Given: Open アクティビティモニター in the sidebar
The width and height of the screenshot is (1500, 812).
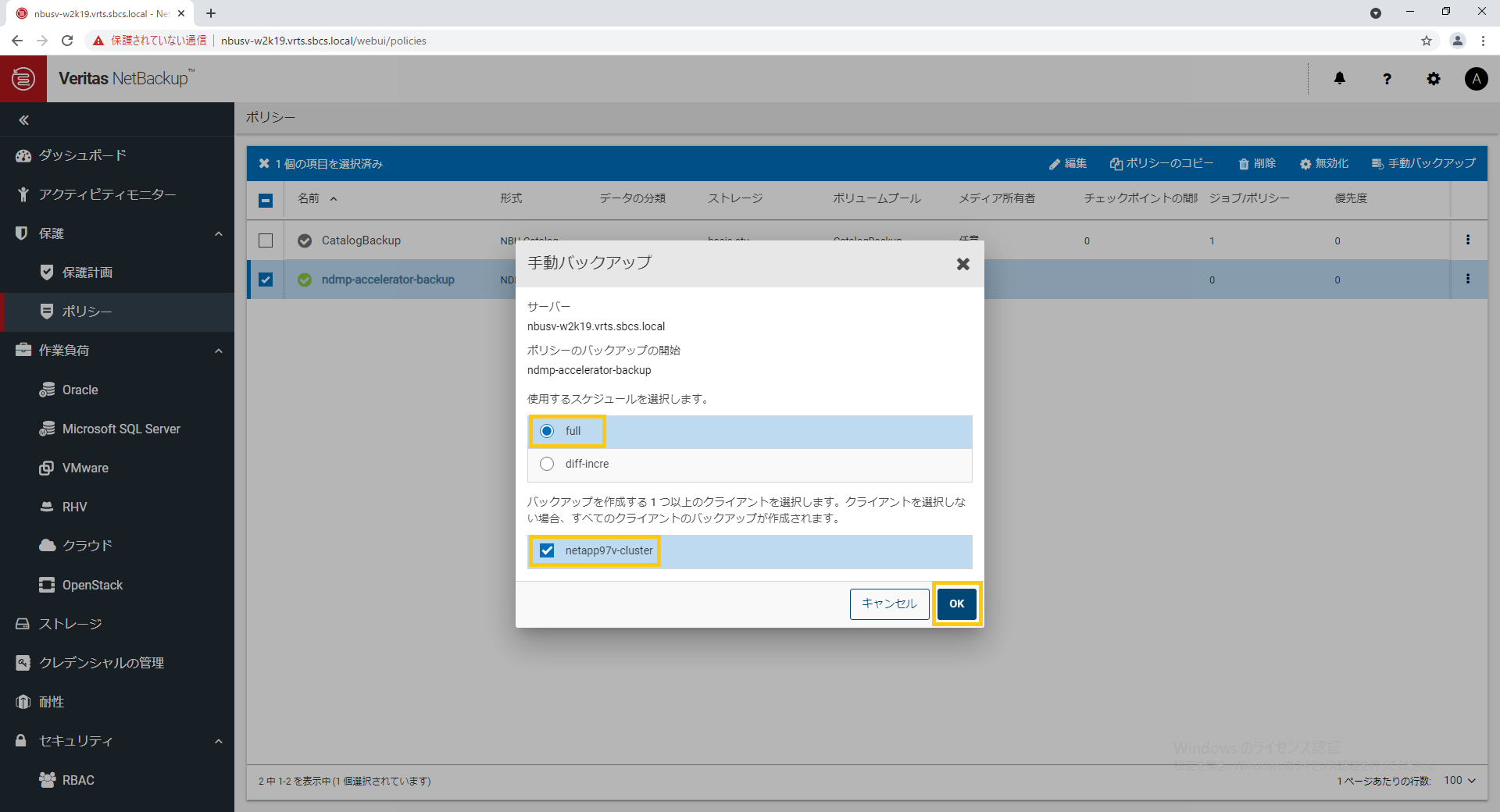Looking at the screenshot, I should (117, 194).
